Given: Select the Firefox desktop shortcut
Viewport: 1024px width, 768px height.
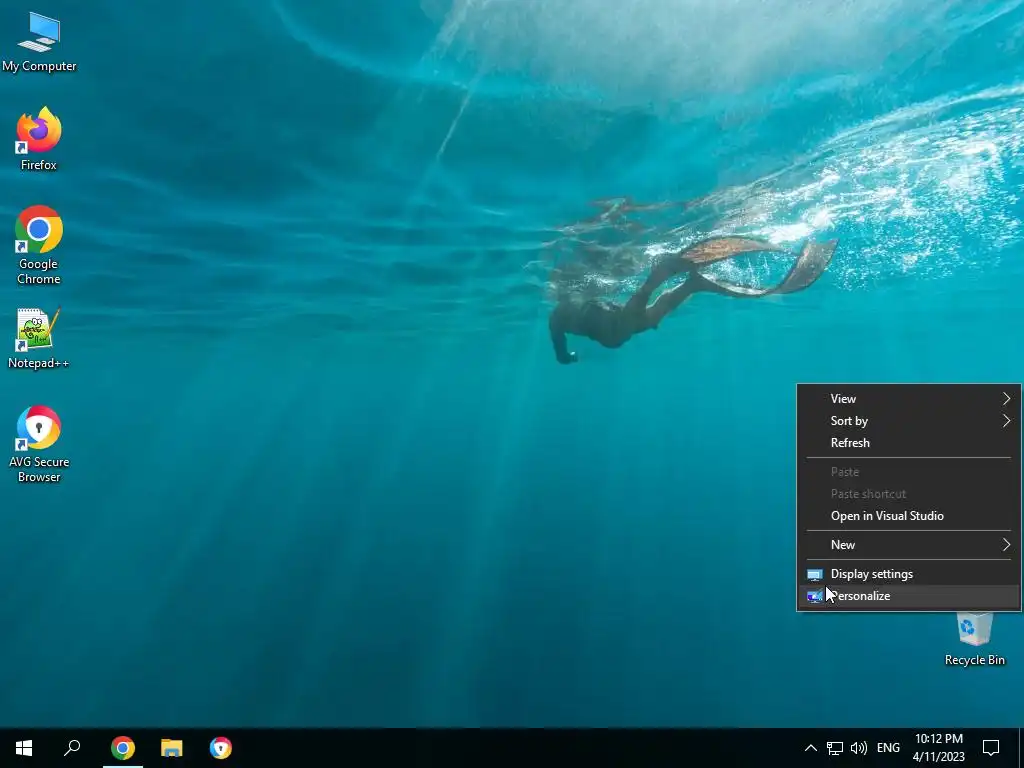Looking at the screenshot, I should click(39, 139).
